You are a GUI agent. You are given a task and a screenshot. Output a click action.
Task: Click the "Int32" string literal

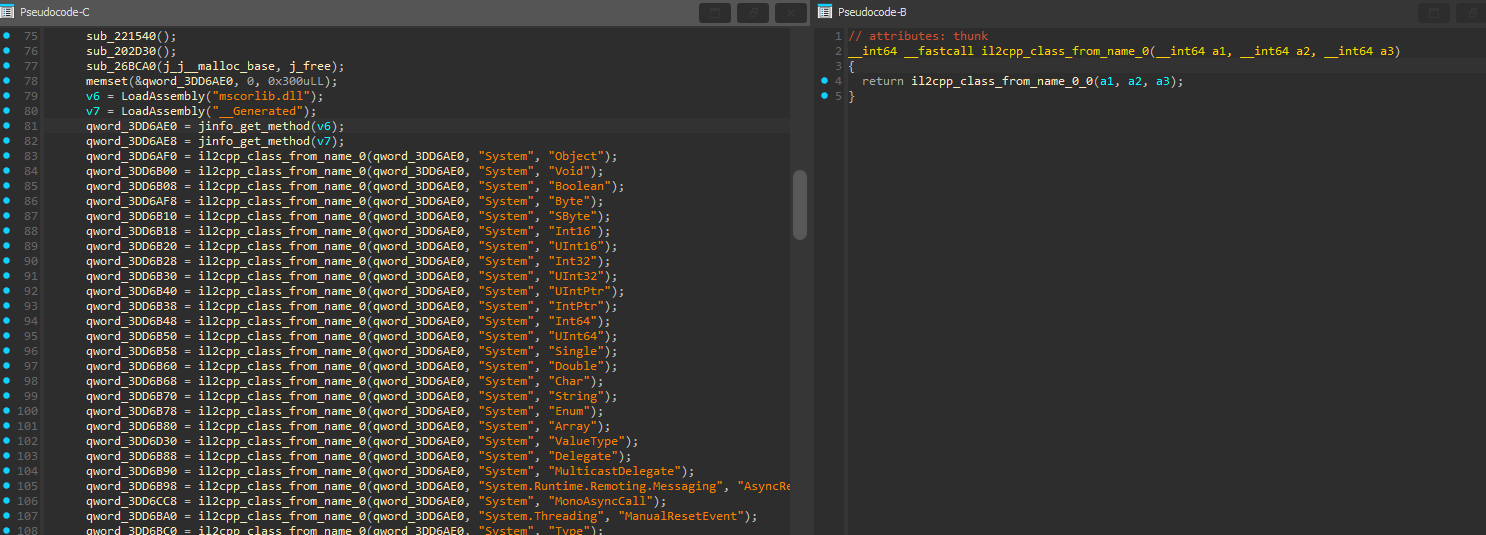click(x=573, y=261)
